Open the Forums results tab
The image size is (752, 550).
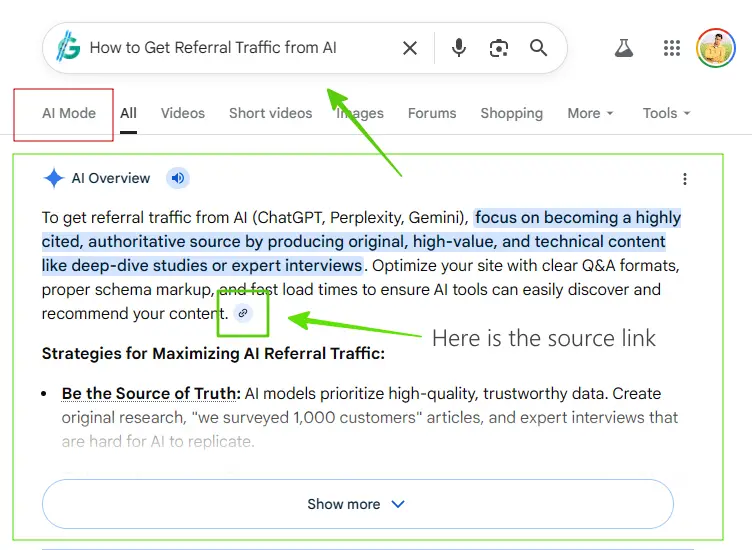432,113
